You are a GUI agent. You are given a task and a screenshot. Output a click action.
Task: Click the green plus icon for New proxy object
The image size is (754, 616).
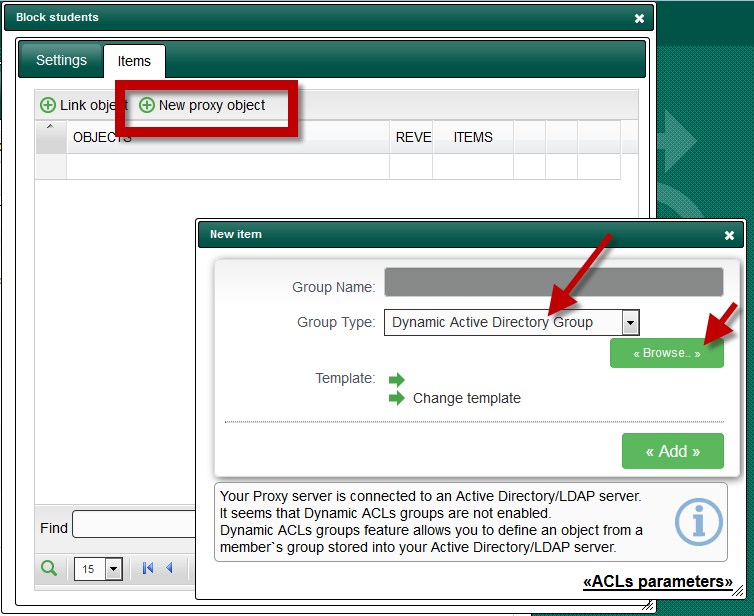[147, 105]
